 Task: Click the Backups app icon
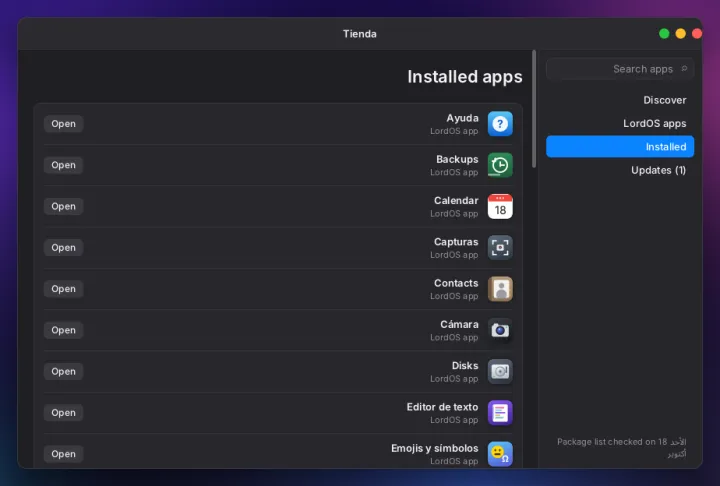pos(500,165)
